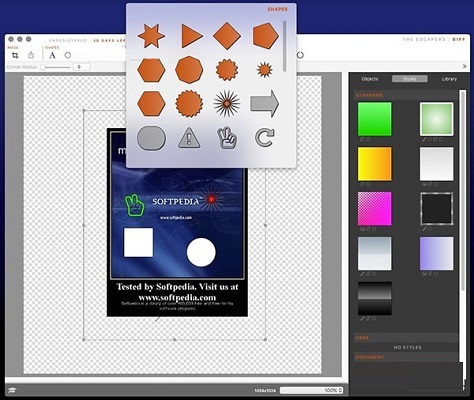Click the share/export icon beside the crop tool

(x=31, y=55)
